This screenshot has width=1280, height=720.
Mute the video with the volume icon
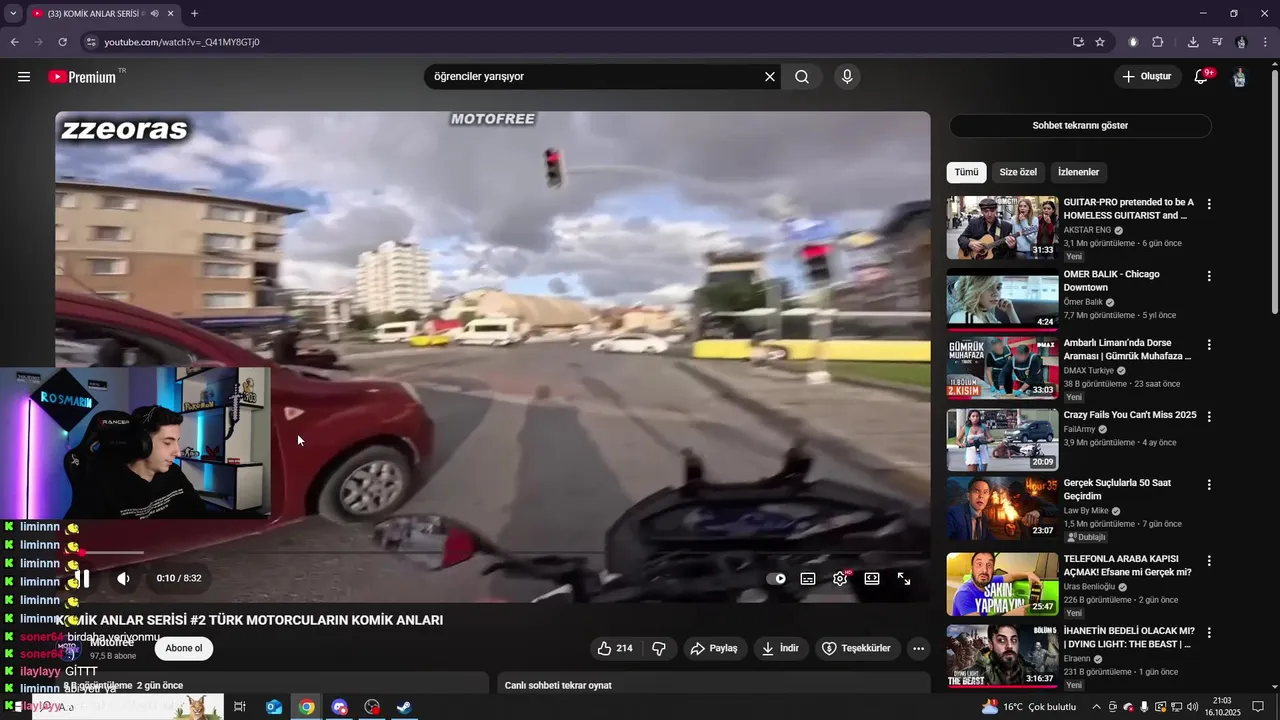(x=123, y=578)
